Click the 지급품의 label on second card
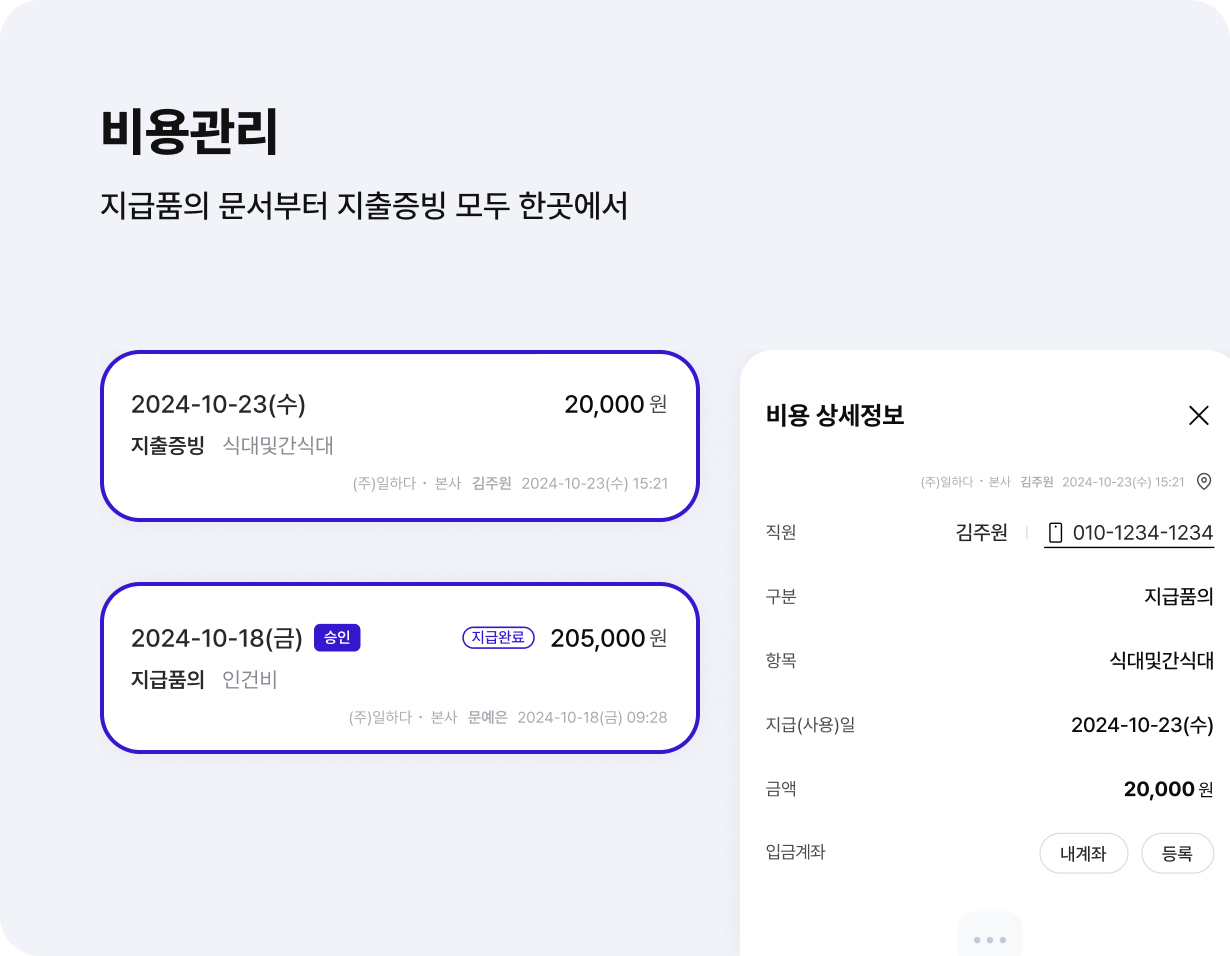Viewport: 1230px width, 956px height. coord(168,680)
